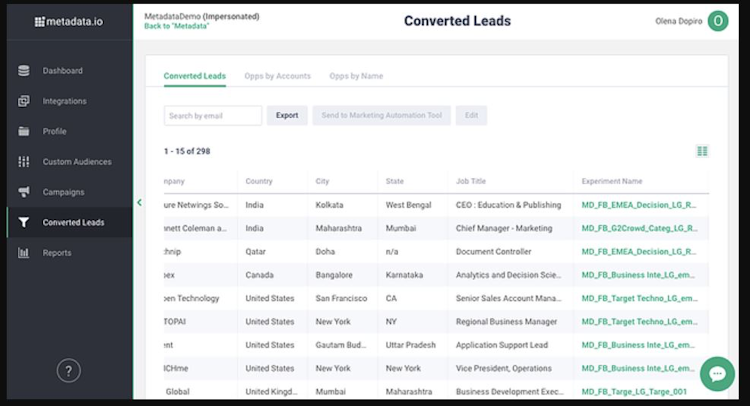Click the Reports bar chart icon
Viewport: 750px width, 406px height.
[24, 253]
